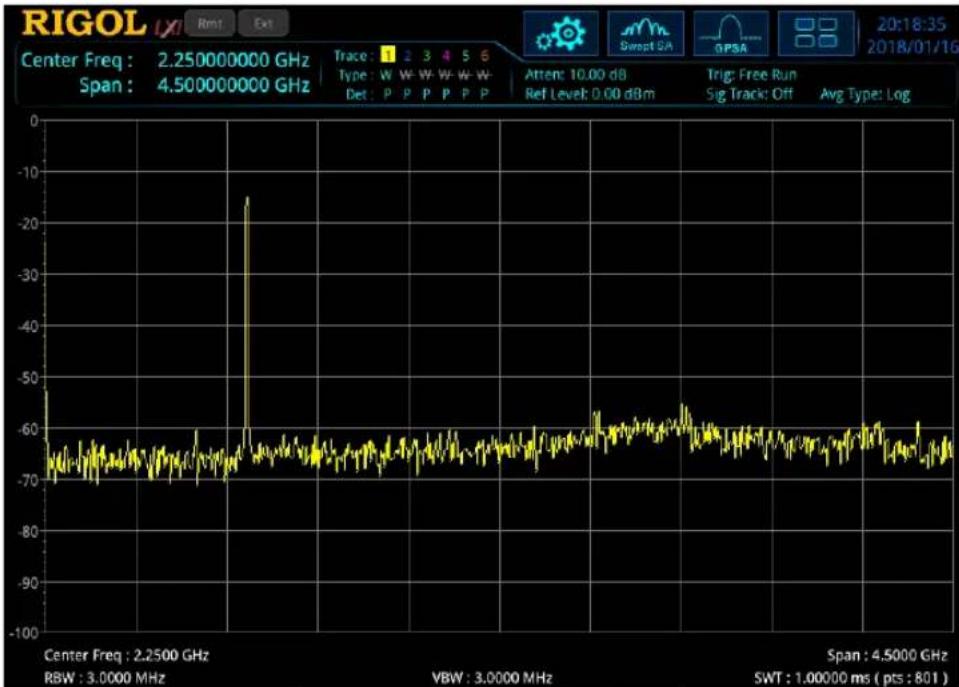Click the RBW: 3.0000 MHz readout
The image size is (959, 687).
pos(105,678)
